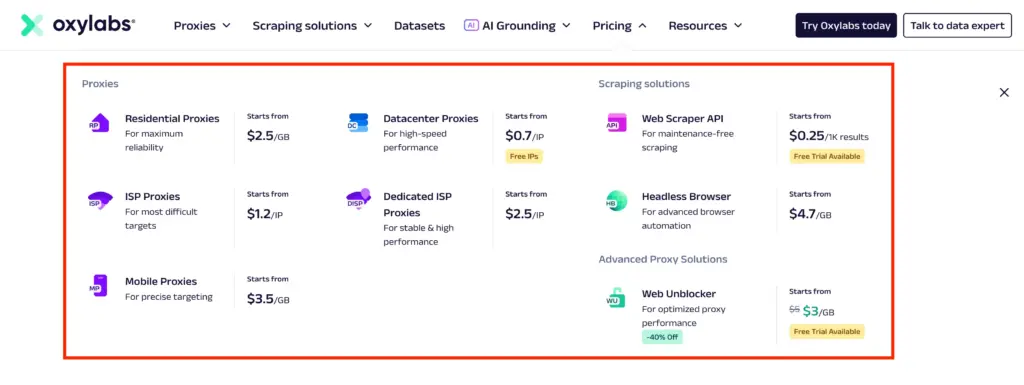Click the Residential Proxies RP icon
Viewport: 1024px width, 385px height.
pos(99,123)
